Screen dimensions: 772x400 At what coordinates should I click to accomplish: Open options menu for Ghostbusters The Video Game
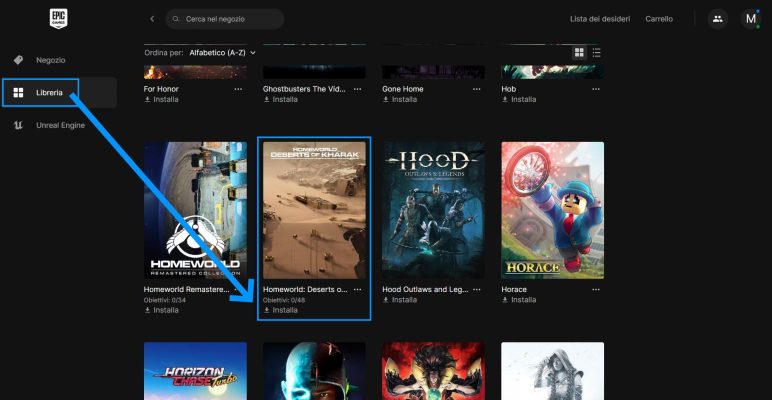[x=357, y=88]
